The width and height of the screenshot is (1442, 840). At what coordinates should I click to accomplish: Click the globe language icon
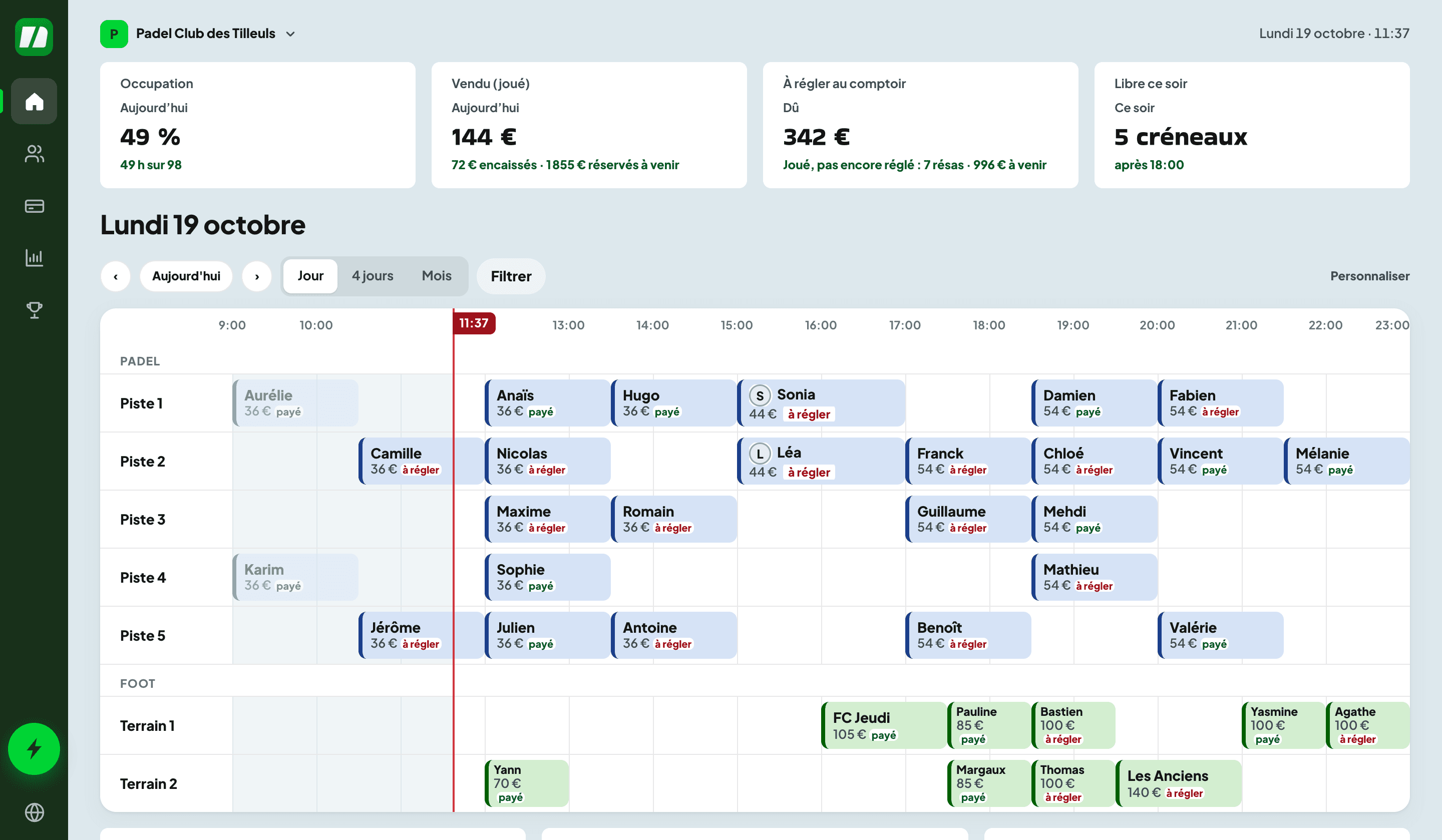click(x=34, y=812)
